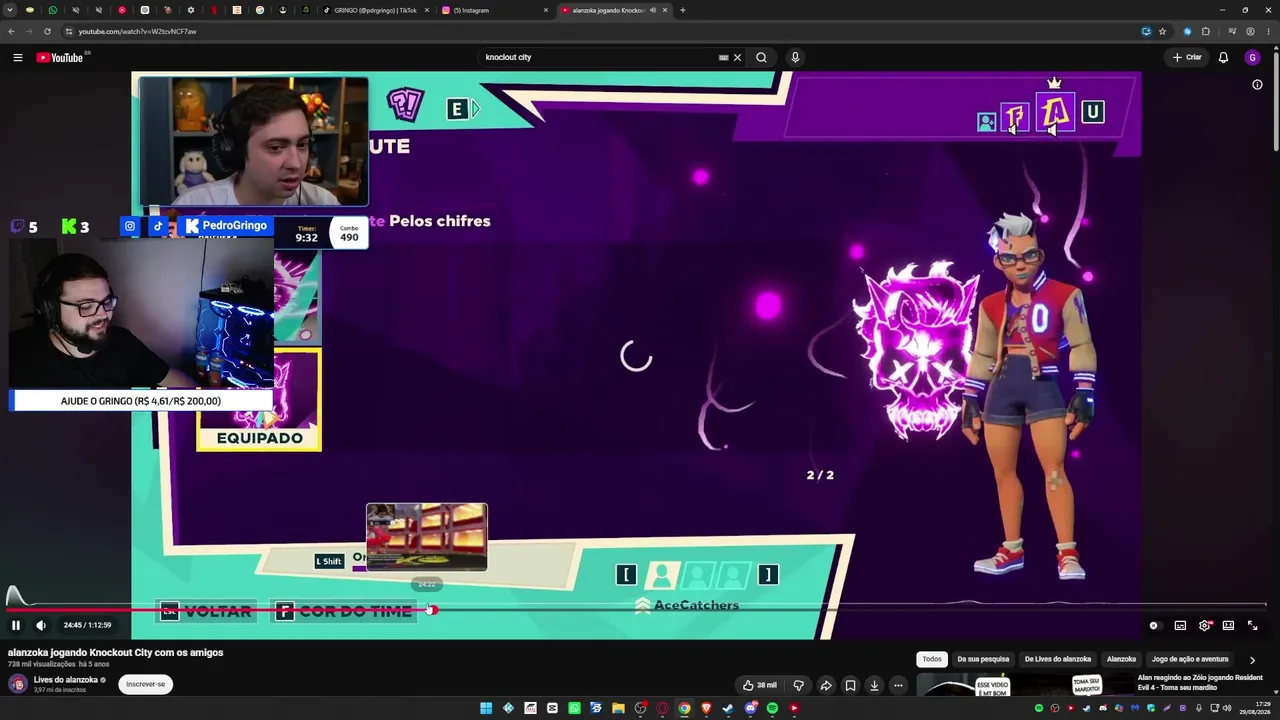1280x720 pixels.
Task: Open more actions three-dot menu below the video
Action: [x=898, y=685]
